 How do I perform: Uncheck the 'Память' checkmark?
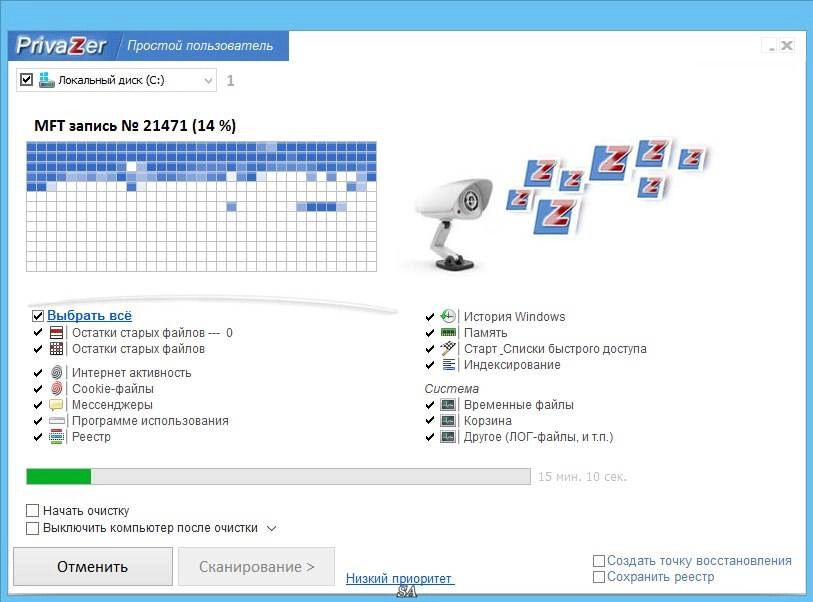(x=430, y=332)
